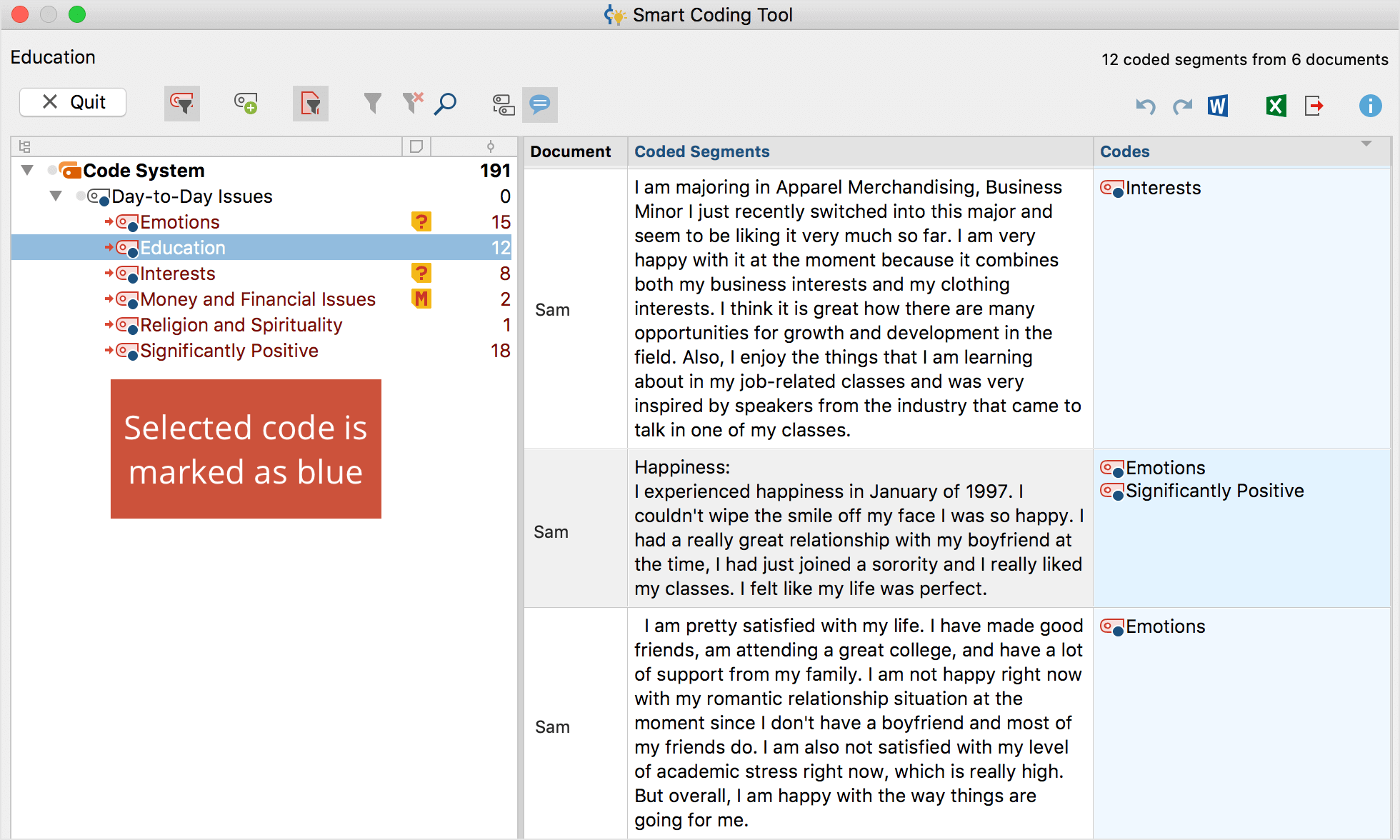Click the Emotions code in the Happiness row

[1166, 468]
